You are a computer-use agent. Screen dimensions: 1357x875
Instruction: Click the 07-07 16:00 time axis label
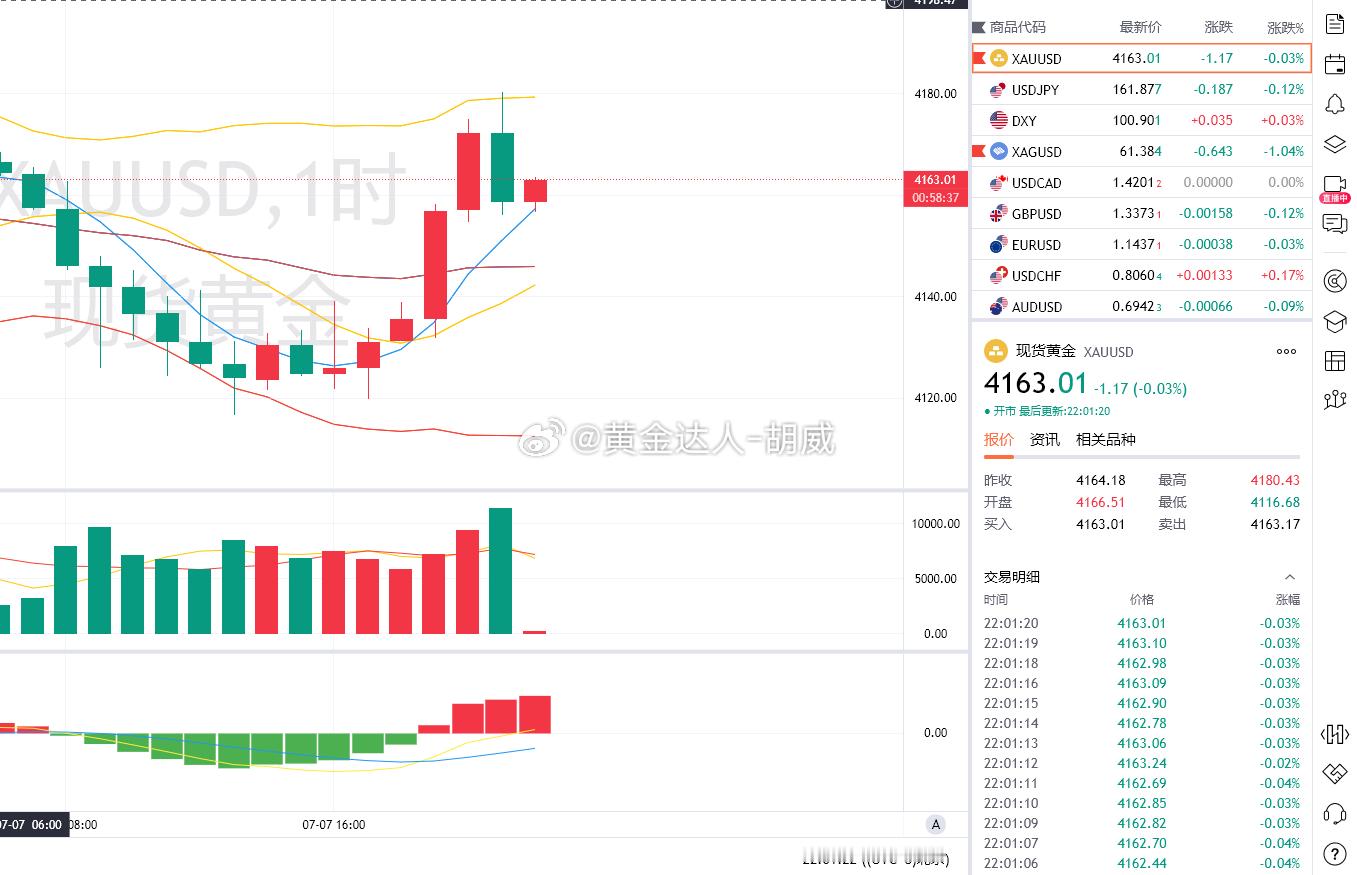[334, 825]
